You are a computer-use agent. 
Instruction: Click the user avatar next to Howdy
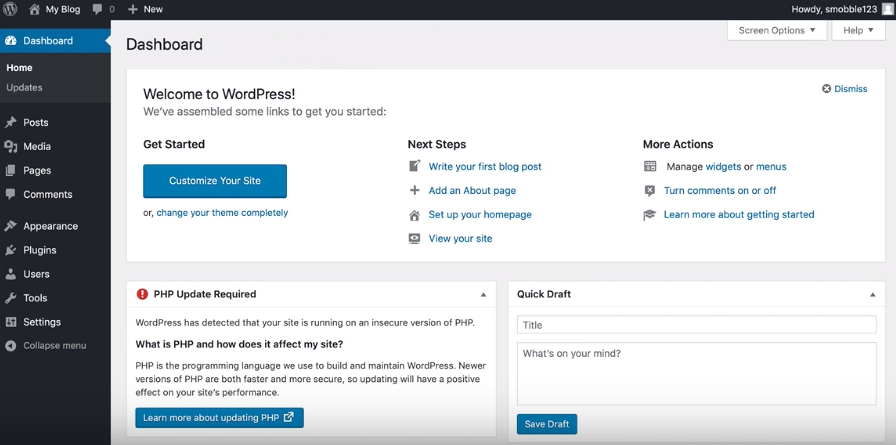pos(887,9)
